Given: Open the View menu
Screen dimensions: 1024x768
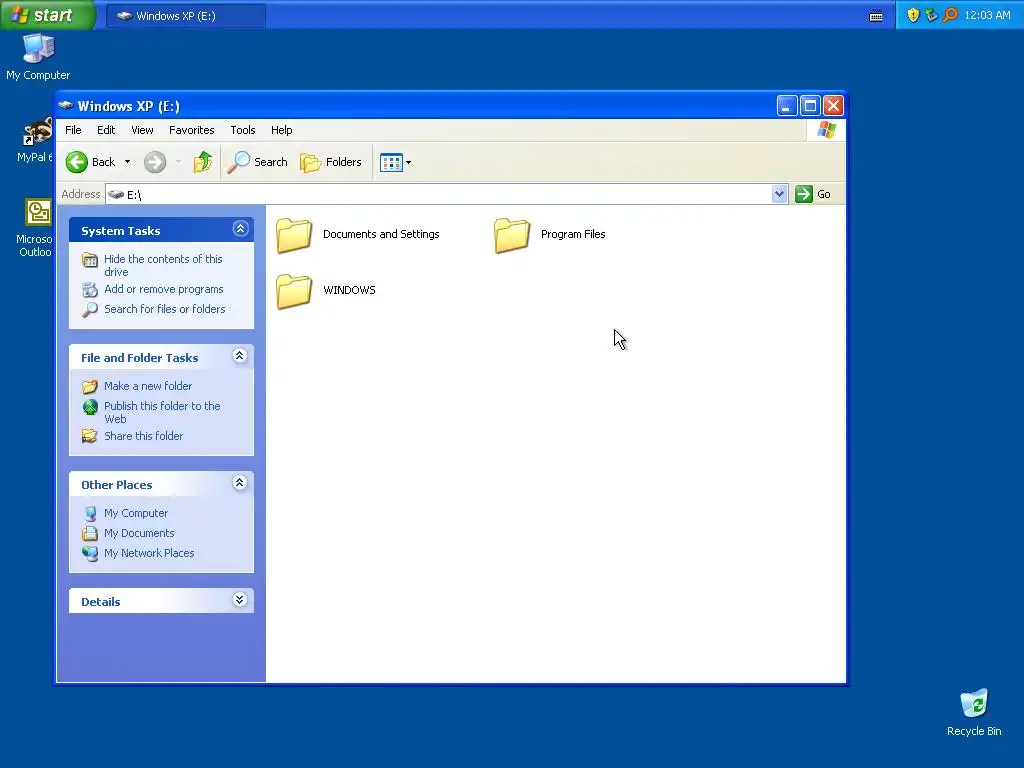Looking at the screenshot, I should [142, 130].
